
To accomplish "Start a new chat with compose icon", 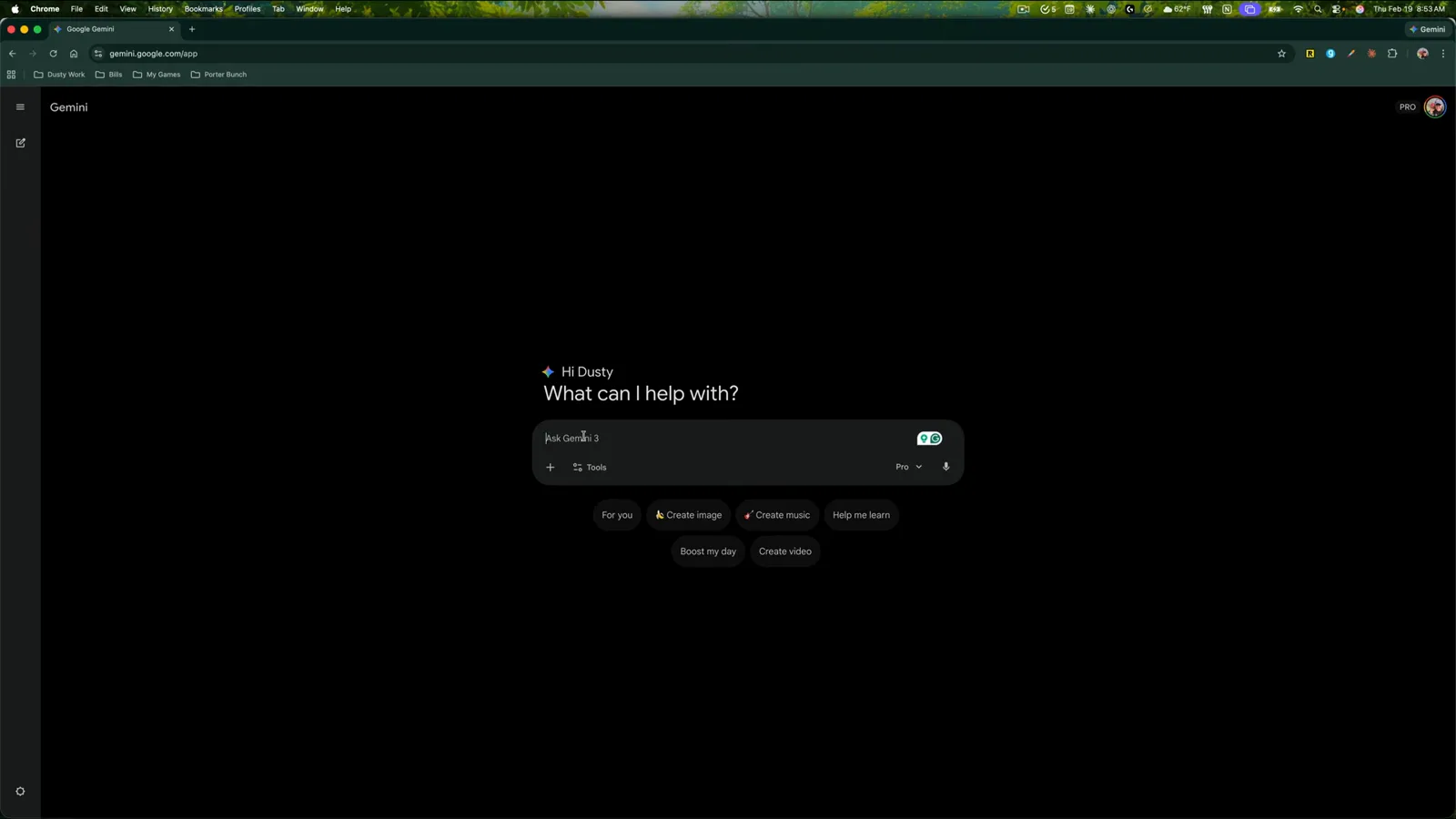I will click(x=20, y=143).
